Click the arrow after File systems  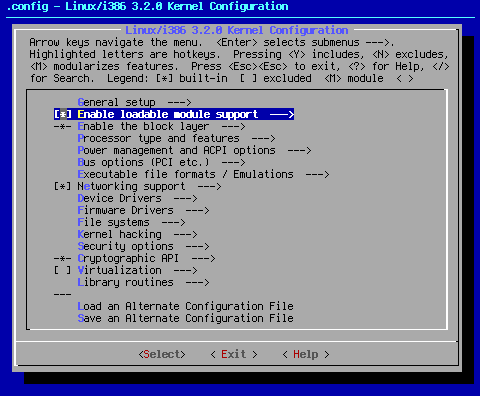(173, 222)
